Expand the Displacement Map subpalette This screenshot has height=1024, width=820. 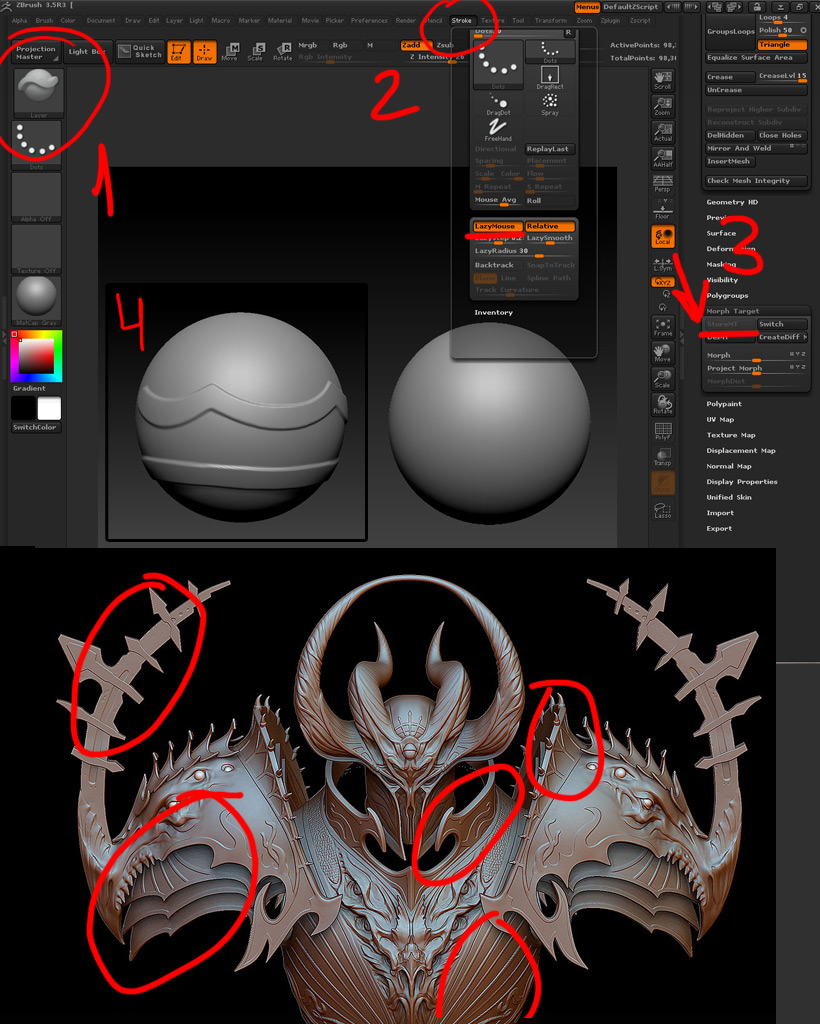point(741,451)
